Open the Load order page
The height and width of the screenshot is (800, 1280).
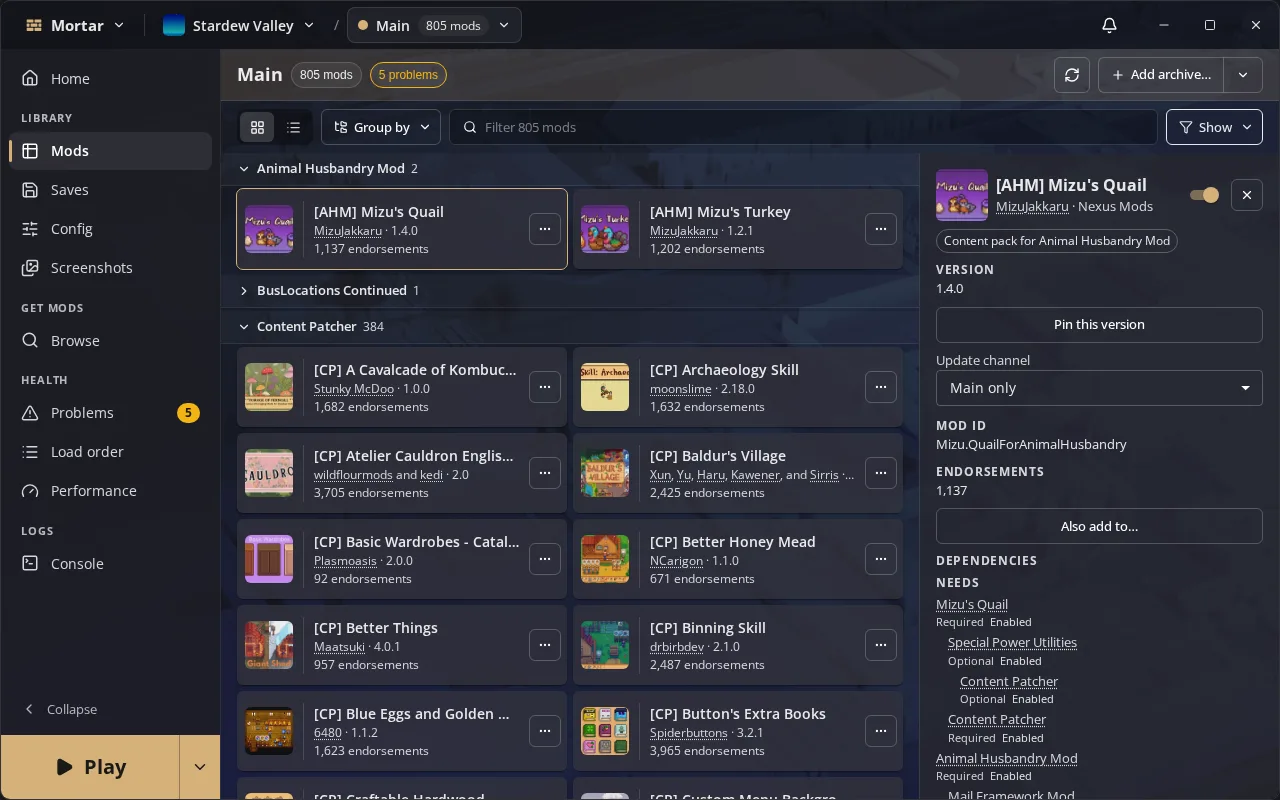pos(110,452)
